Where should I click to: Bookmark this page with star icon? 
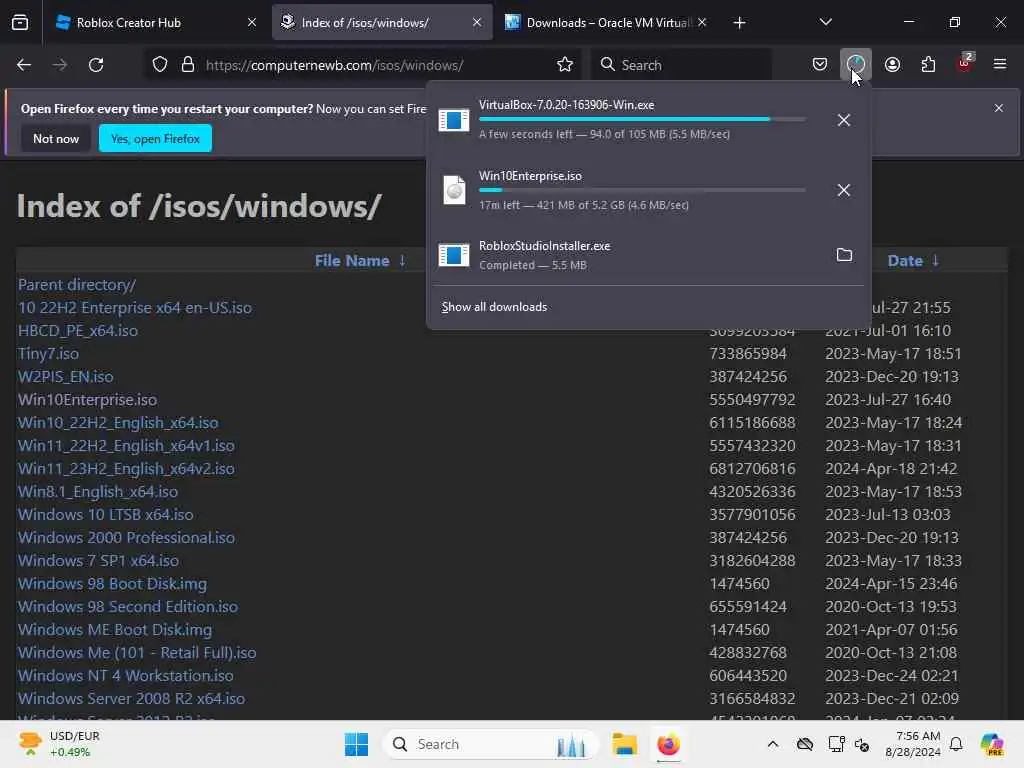(x=565, y=65)
